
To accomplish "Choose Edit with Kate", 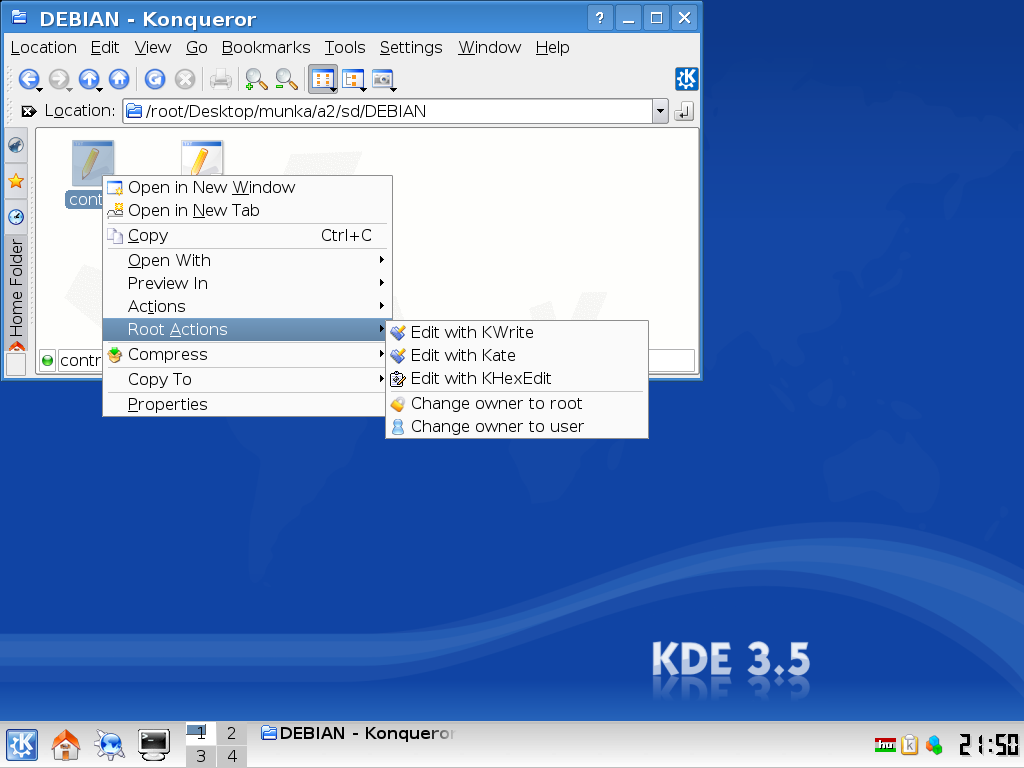I will point(517,355).
